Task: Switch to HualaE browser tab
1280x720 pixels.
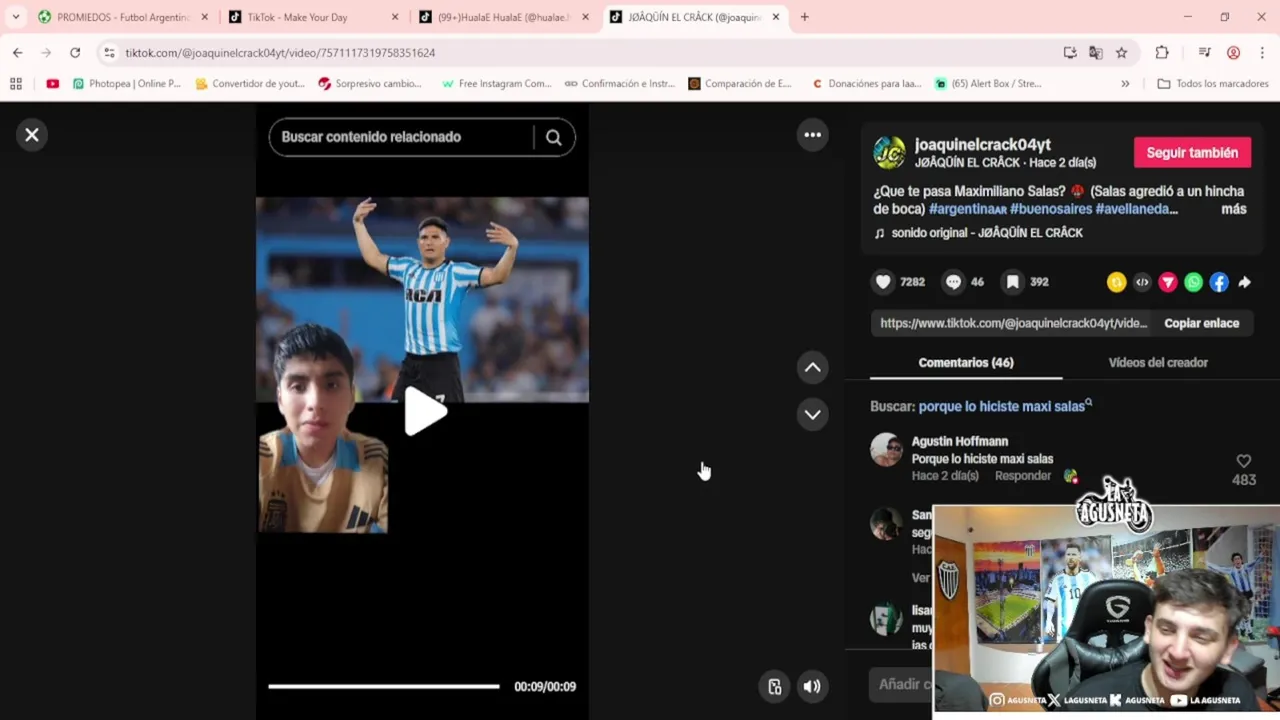Action: pos(503,17)
